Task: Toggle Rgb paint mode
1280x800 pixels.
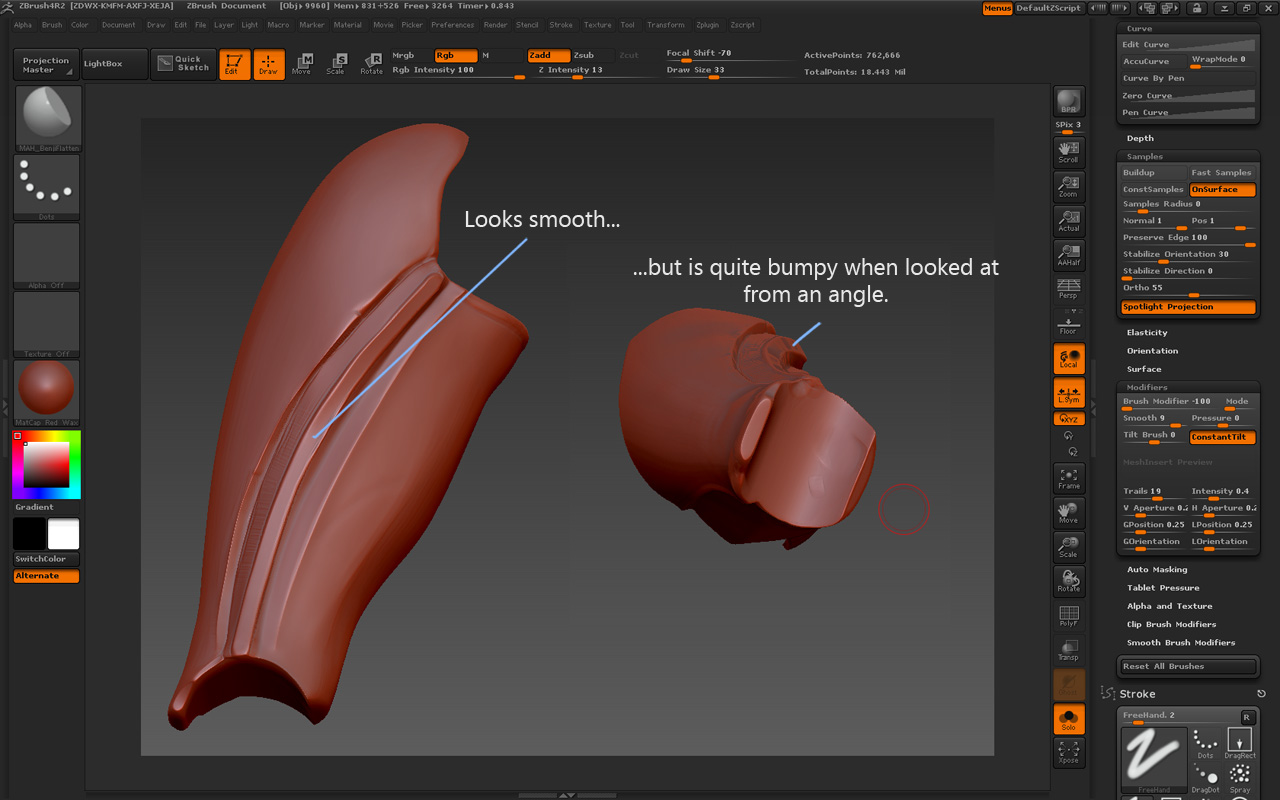Action: (x=456, y=56)
